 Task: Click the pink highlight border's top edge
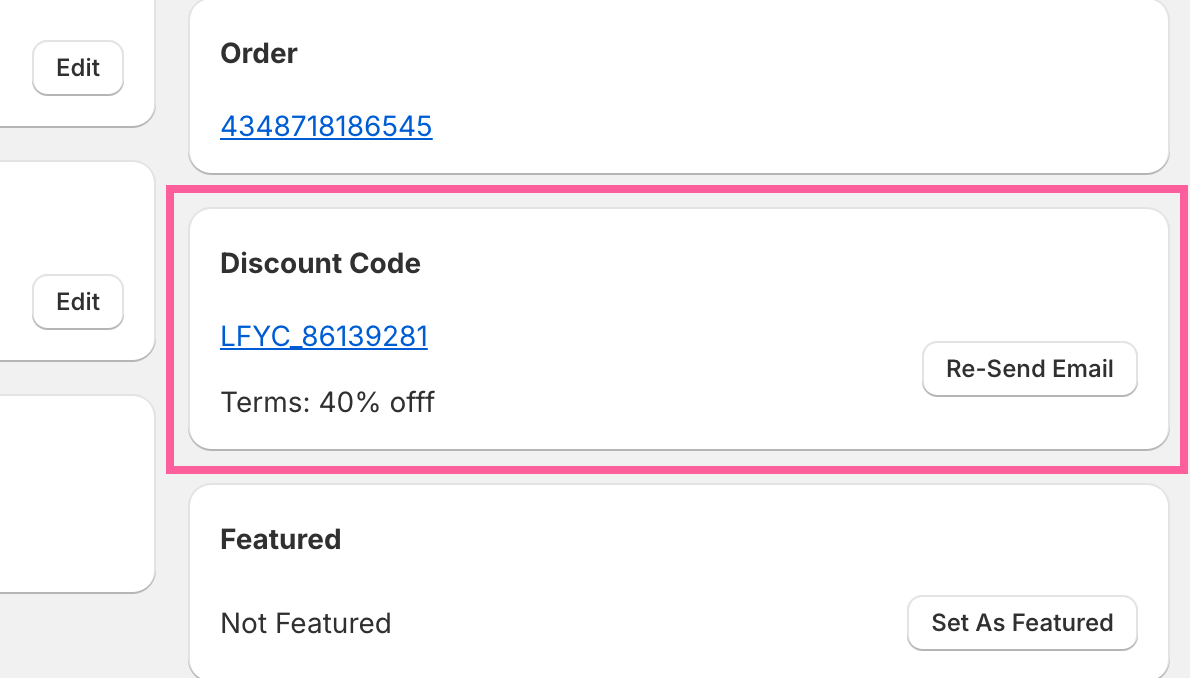[x=676, y=189]
